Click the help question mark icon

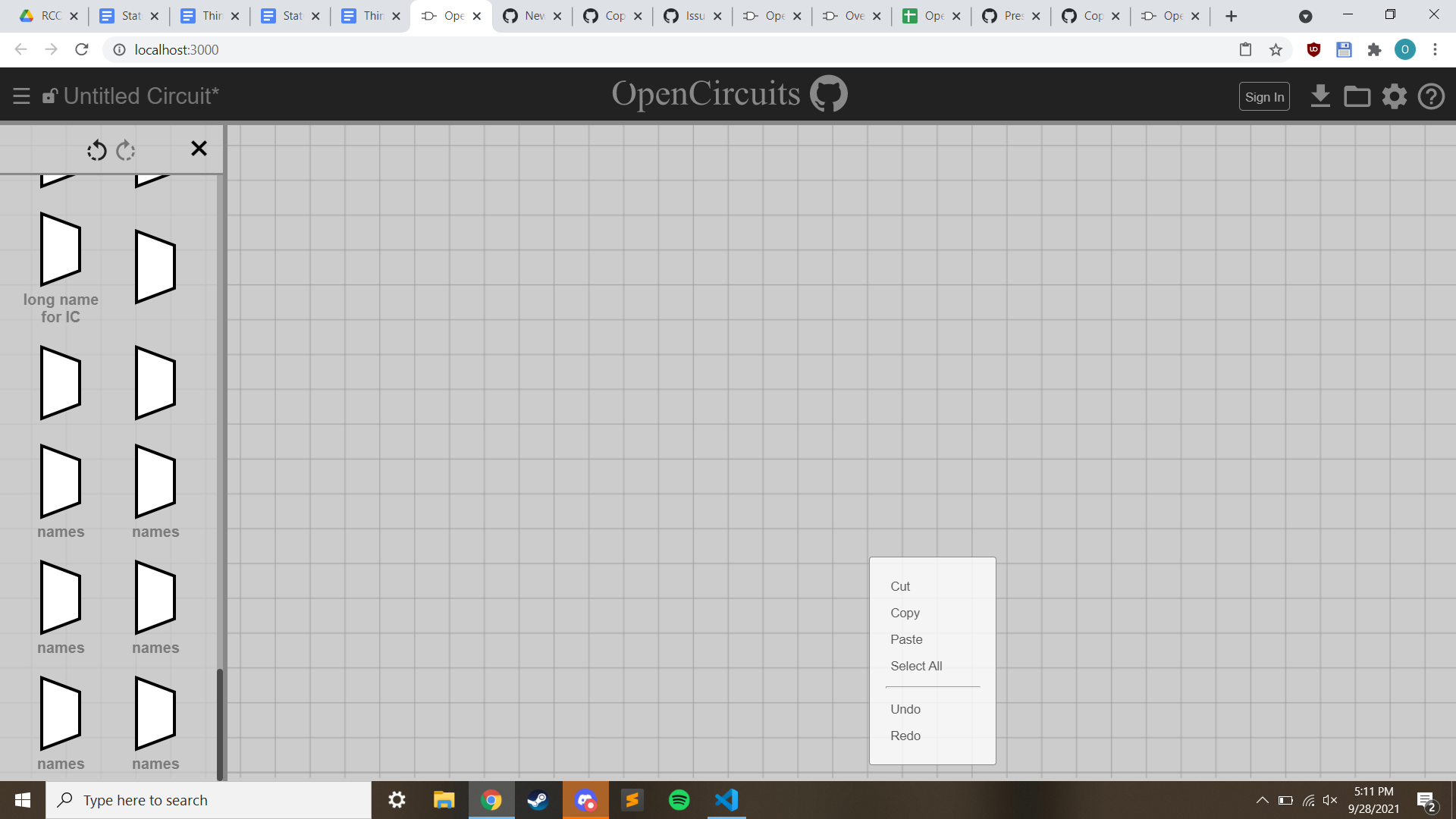(x=1432, y=96)
